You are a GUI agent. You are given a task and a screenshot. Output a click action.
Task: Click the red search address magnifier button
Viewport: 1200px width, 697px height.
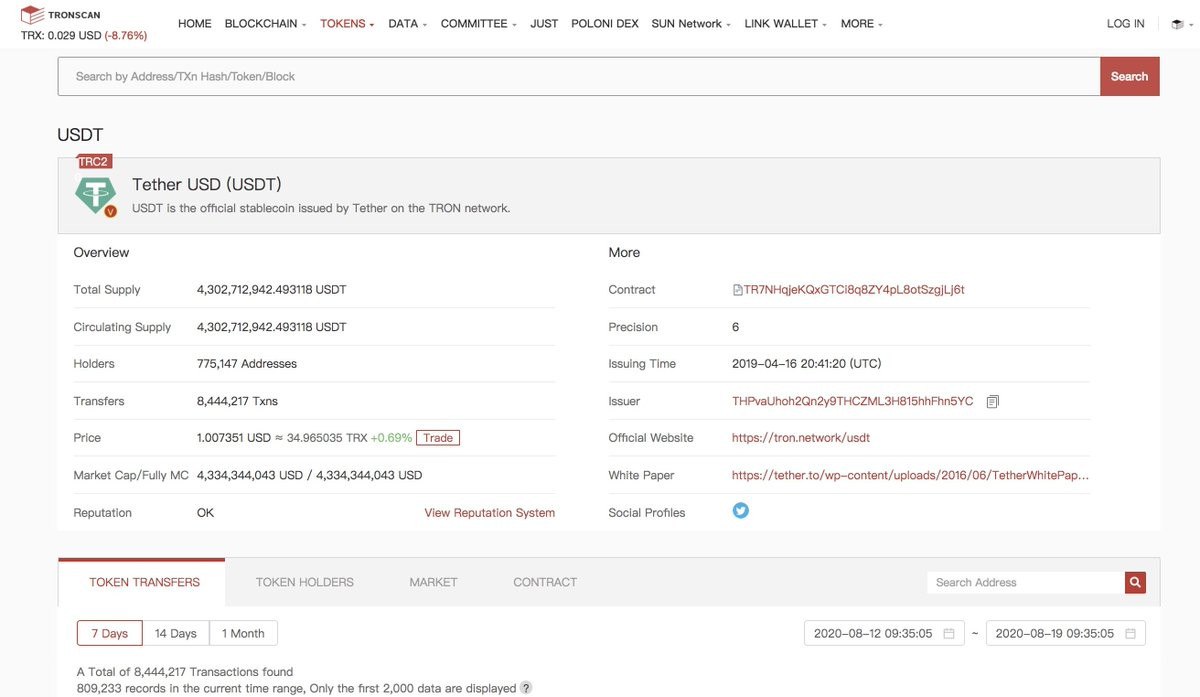[x=1134, y=582]
